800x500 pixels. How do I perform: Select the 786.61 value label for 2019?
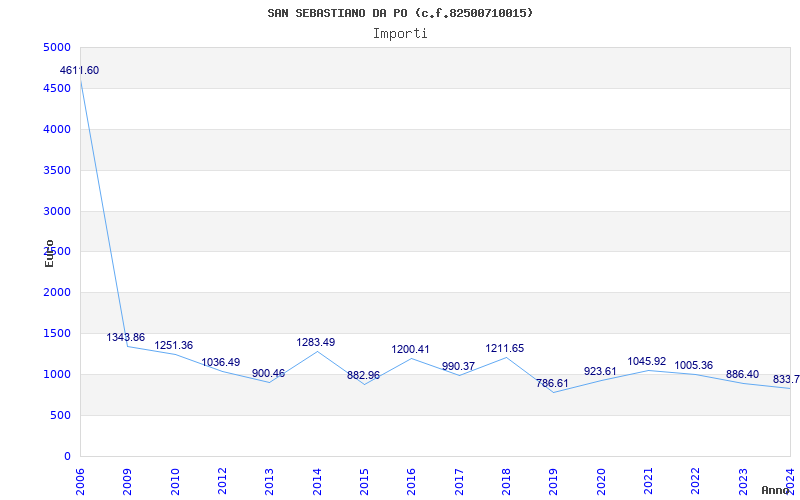(x=552, y=383)
